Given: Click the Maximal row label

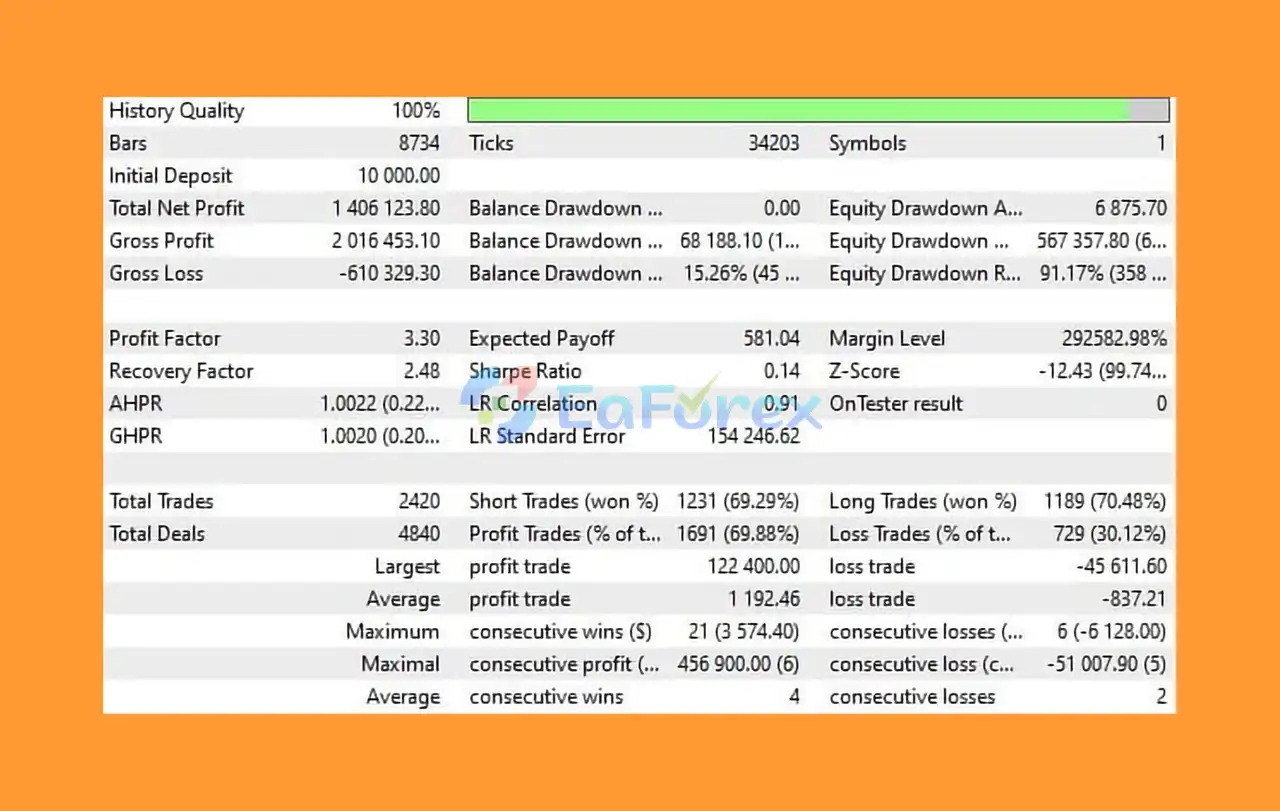Looking at the screenshot, I should pyautogui.click(x=401, y=664).
